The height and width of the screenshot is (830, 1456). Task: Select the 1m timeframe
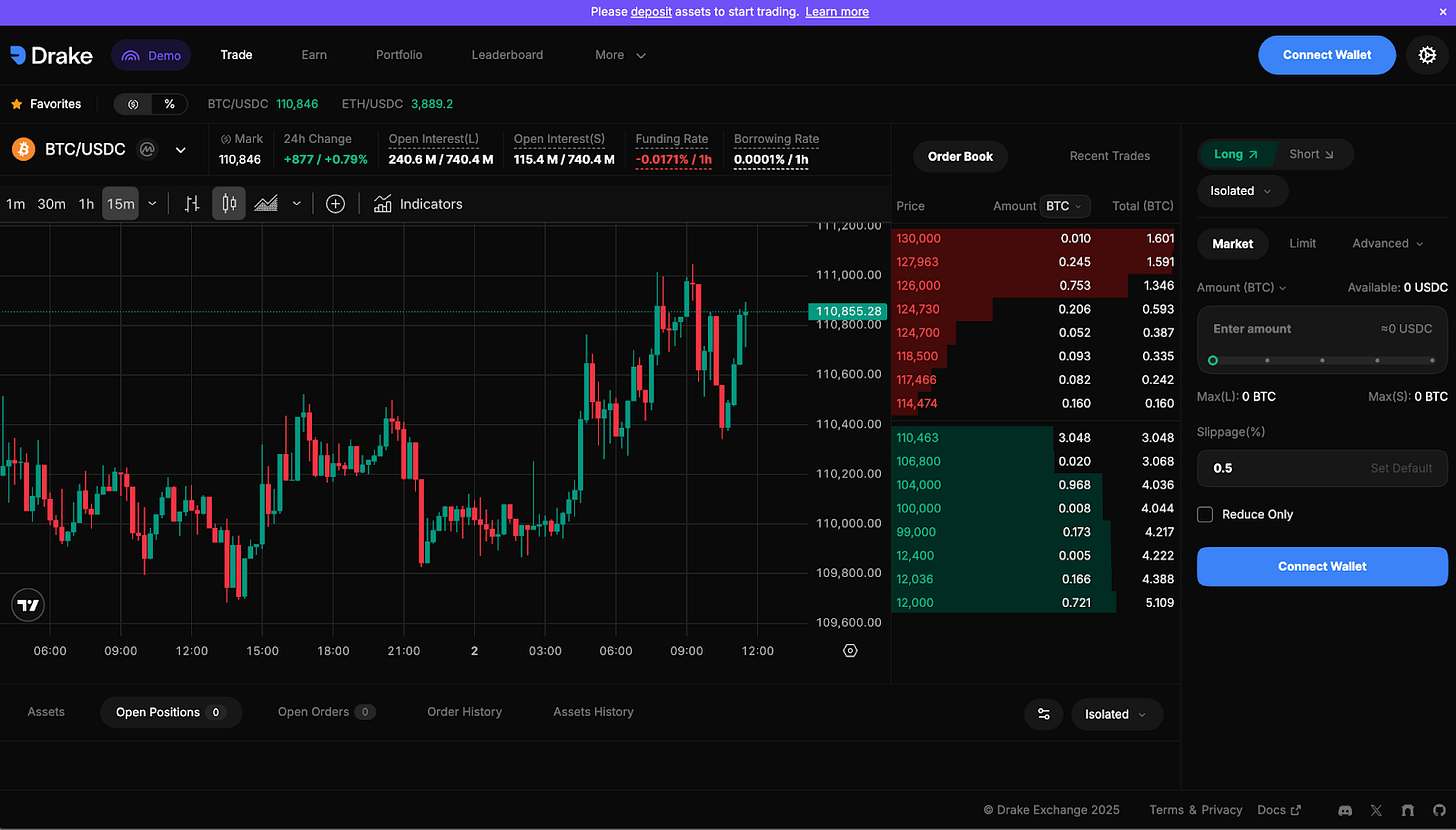pyautogui.click(x=16, y=204)
